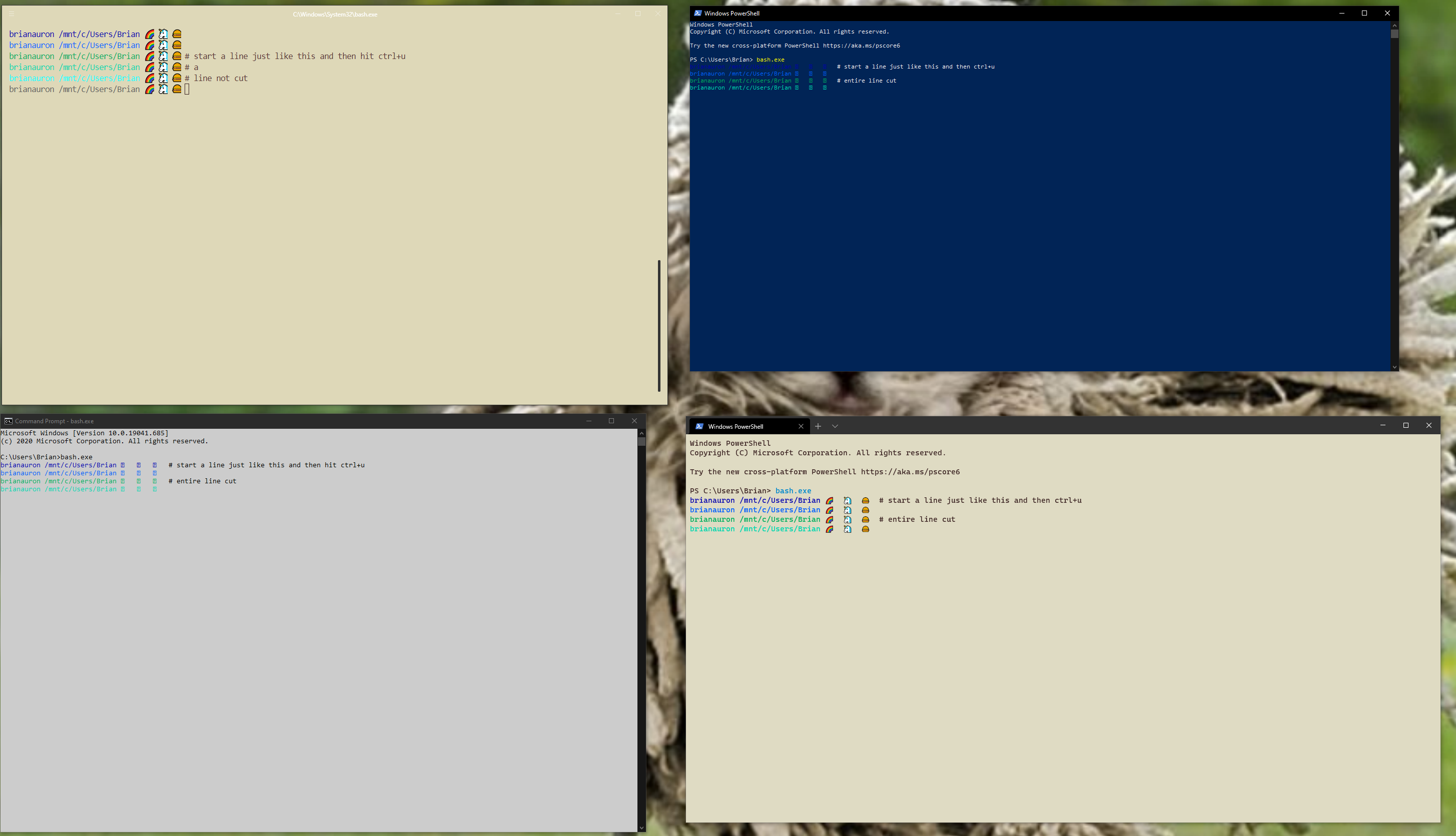Open the https://aka.ms/pscore6 link
Viewport: 1456px width, 836px height.
(910, 471)
